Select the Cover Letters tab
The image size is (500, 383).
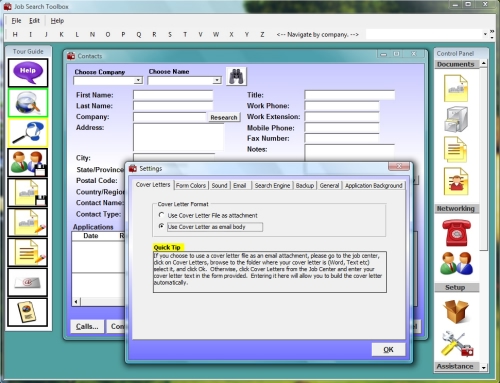coord(153,185)
